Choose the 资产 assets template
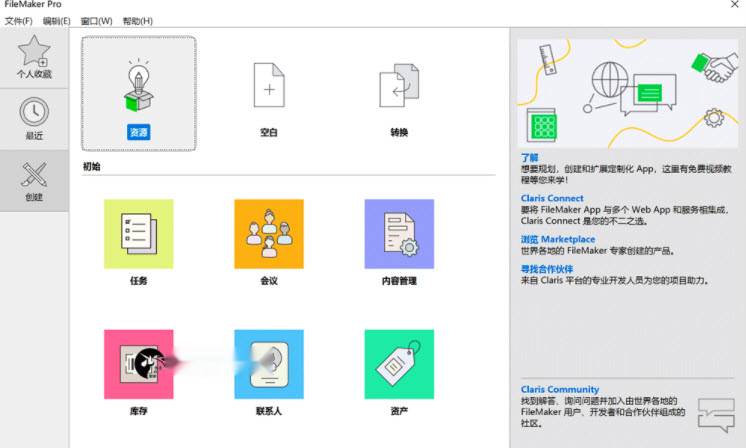This screenshot has width=746, height=448. click(399, 364)
